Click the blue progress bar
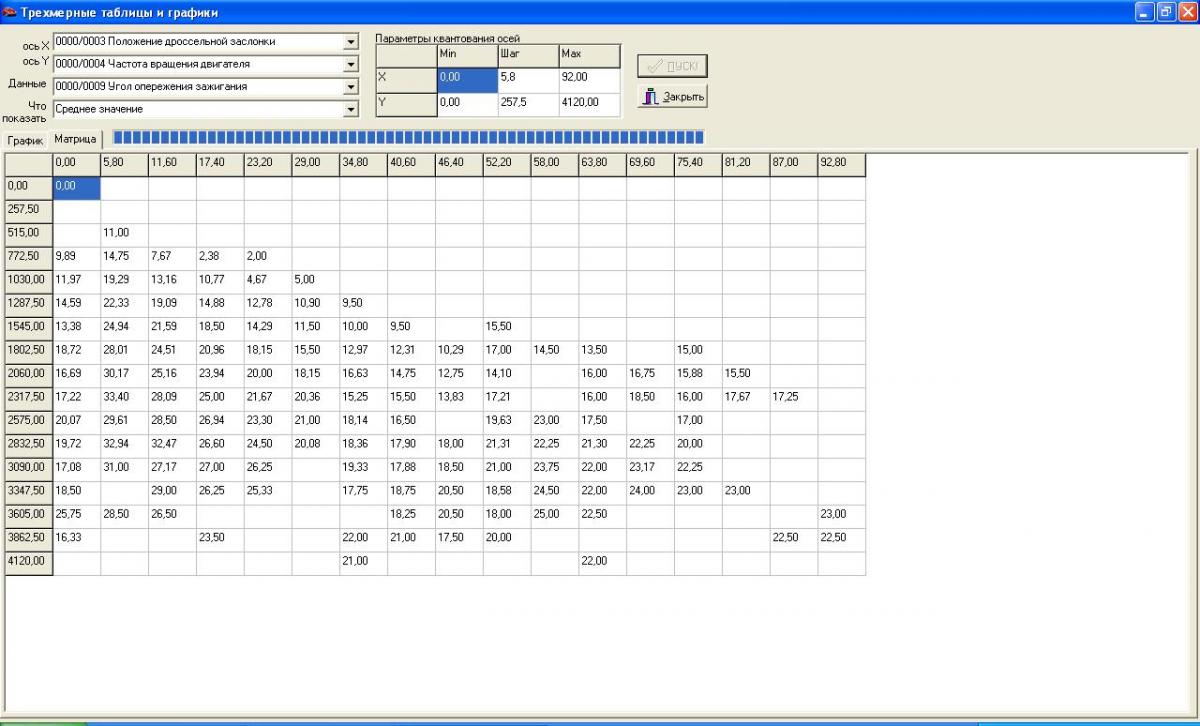This screenshot has height=726, width=1200. tap(408, 137)
